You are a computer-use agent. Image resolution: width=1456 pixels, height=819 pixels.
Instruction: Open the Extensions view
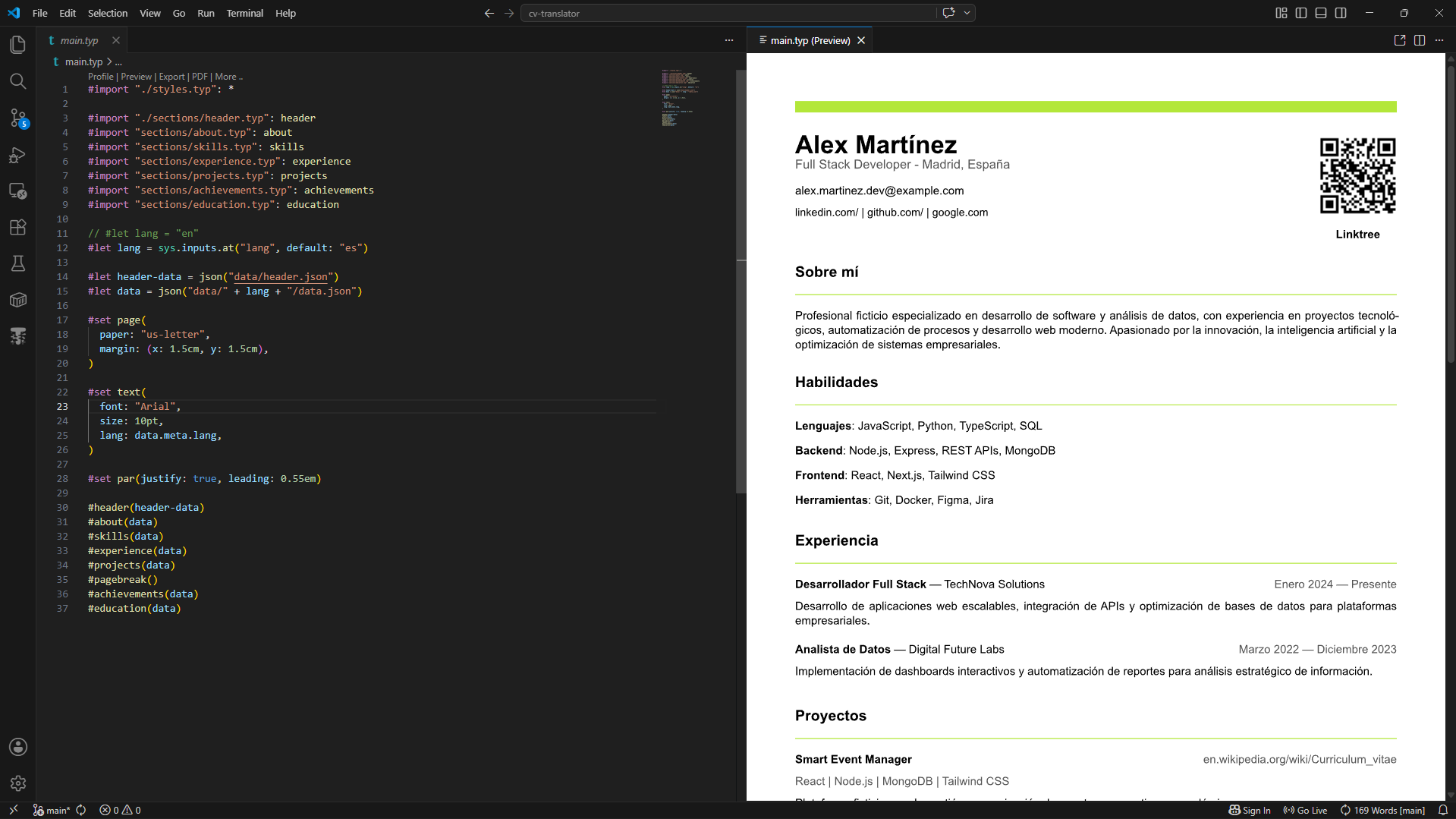(x=18, y=227)
